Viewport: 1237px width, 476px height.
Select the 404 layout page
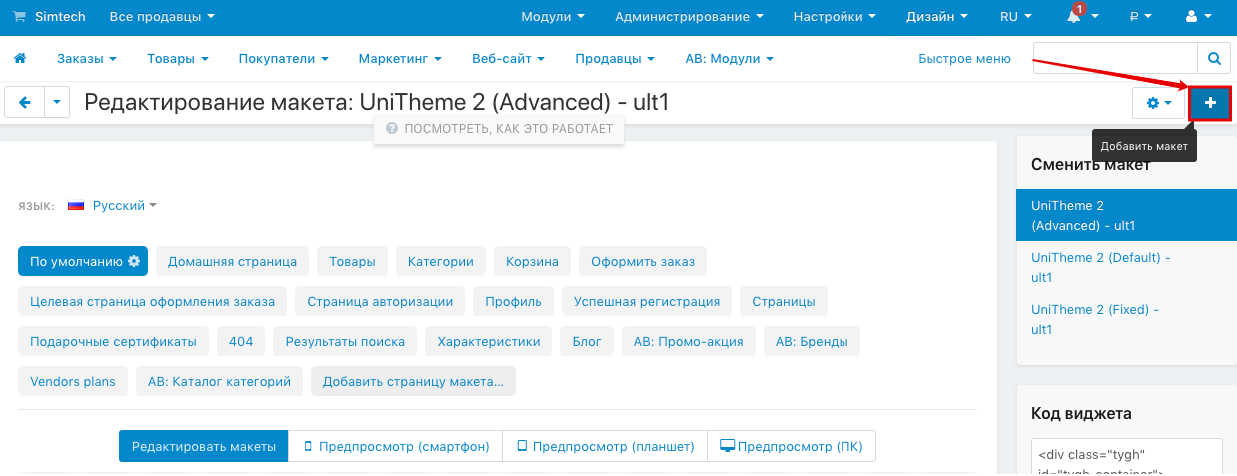241,341
